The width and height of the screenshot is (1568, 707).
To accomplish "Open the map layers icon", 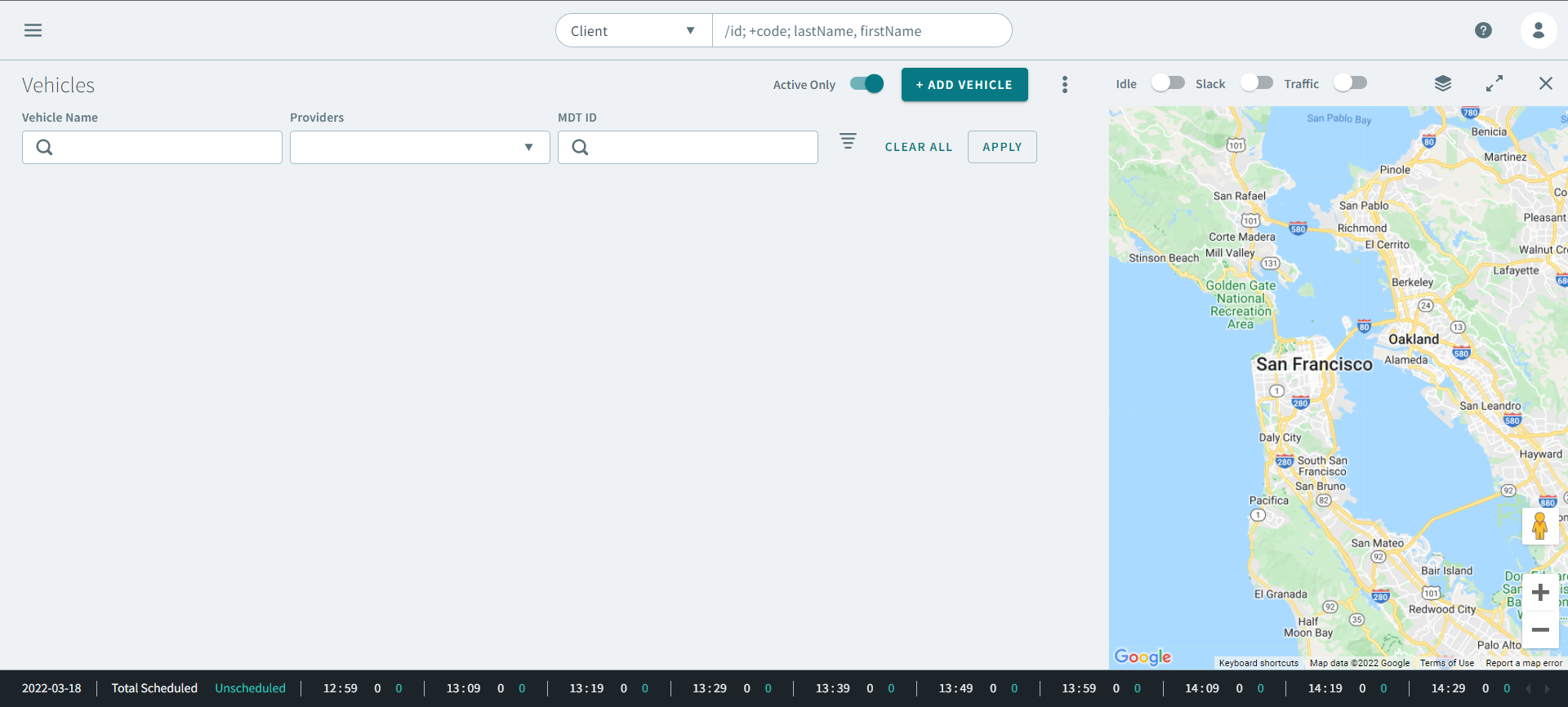I will tap(1442, 83).
